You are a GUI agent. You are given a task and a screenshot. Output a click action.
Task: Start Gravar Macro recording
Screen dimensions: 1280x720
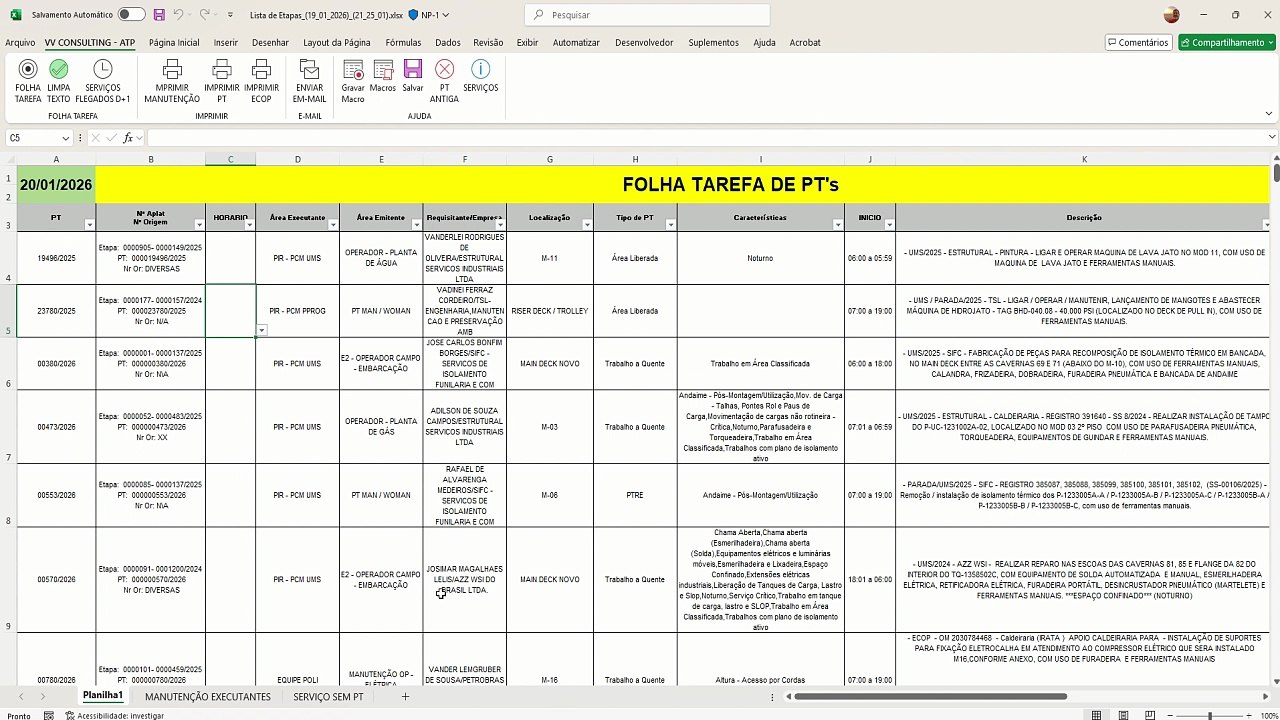pyautogui.click(x=353, y=80)
